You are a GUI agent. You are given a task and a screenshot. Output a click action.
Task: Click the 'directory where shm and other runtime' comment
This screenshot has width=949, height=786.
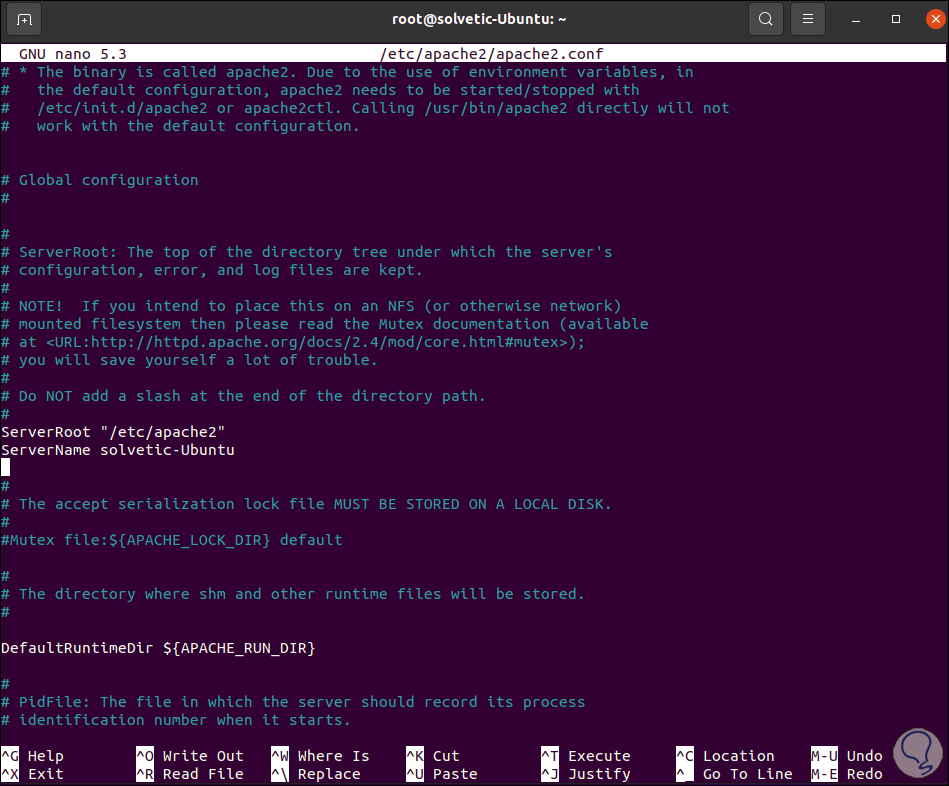coord(293,594)
